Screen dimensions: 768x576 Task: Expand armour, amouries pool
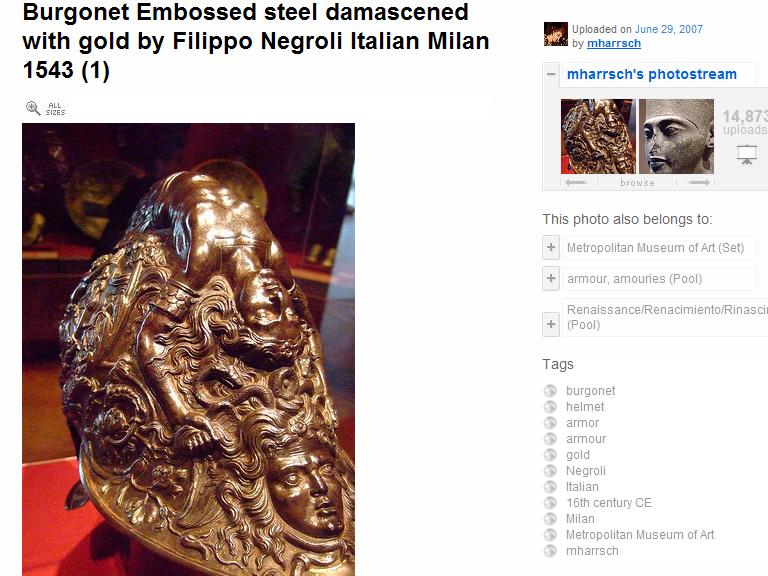click(551, 278)
